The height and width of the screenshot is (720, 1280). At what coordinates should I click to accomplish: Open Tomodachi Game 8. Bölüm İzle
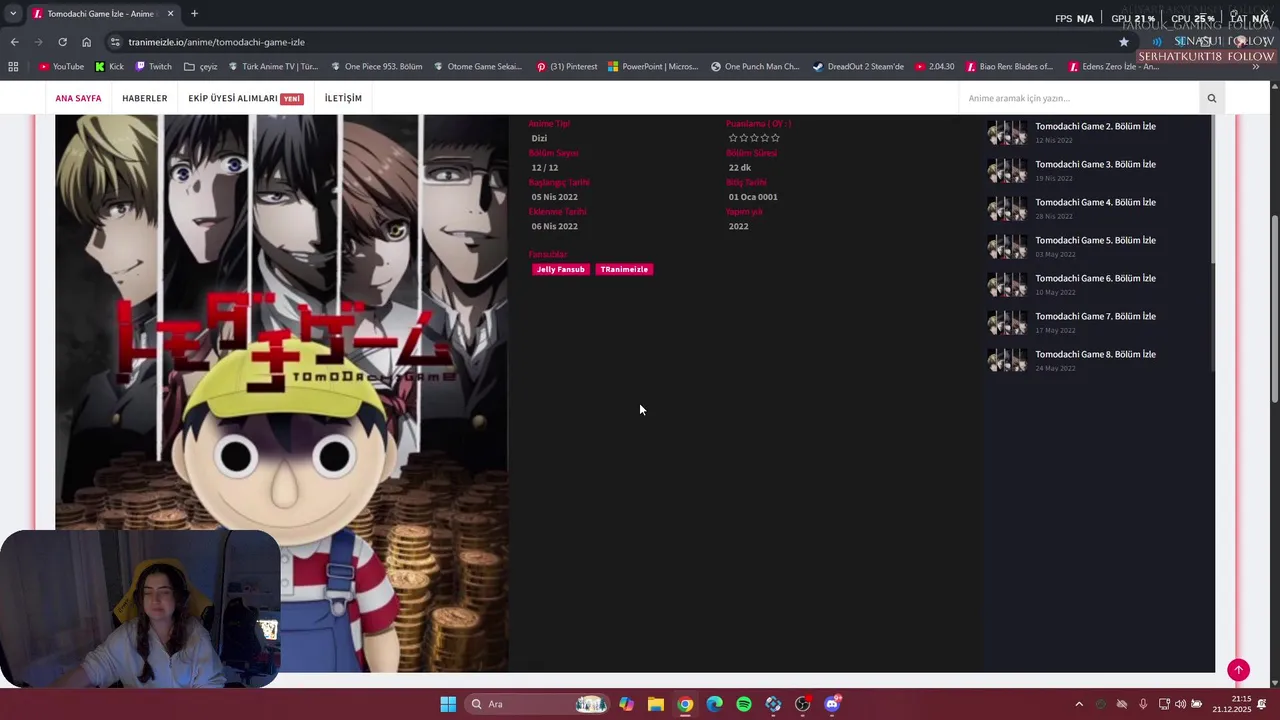[1095, 354]
